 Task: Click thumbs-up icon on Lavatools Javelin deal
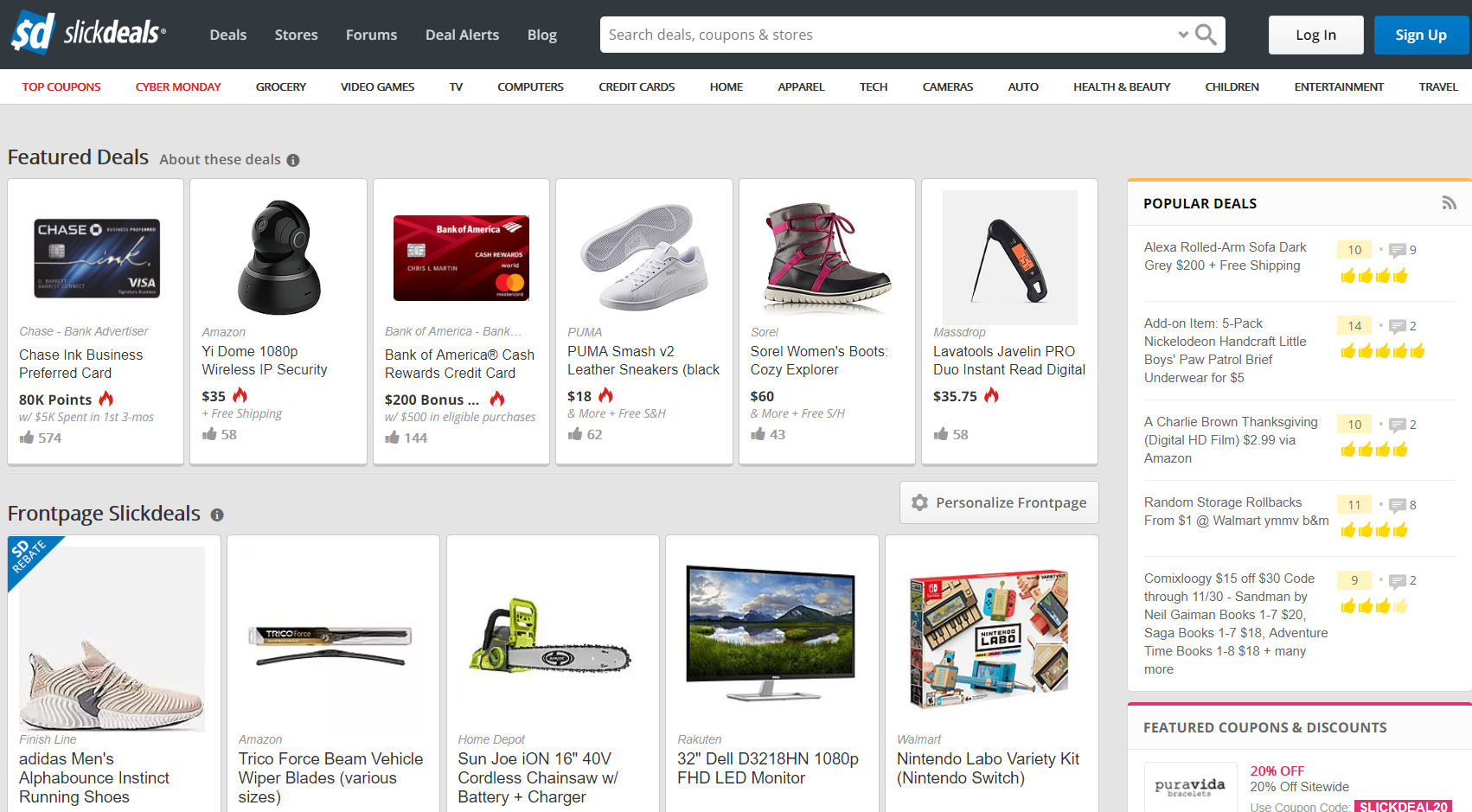click(x=941, y=434)
